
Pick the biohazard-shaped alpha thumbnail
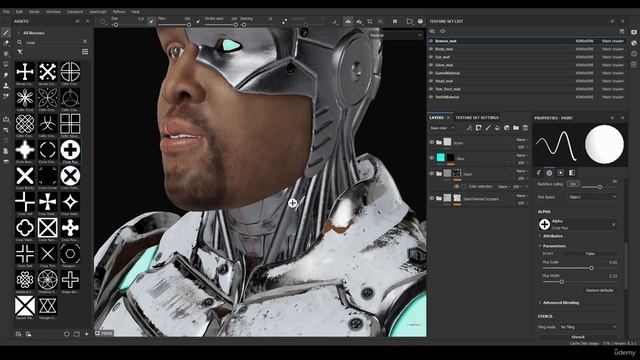coord(47,124)
